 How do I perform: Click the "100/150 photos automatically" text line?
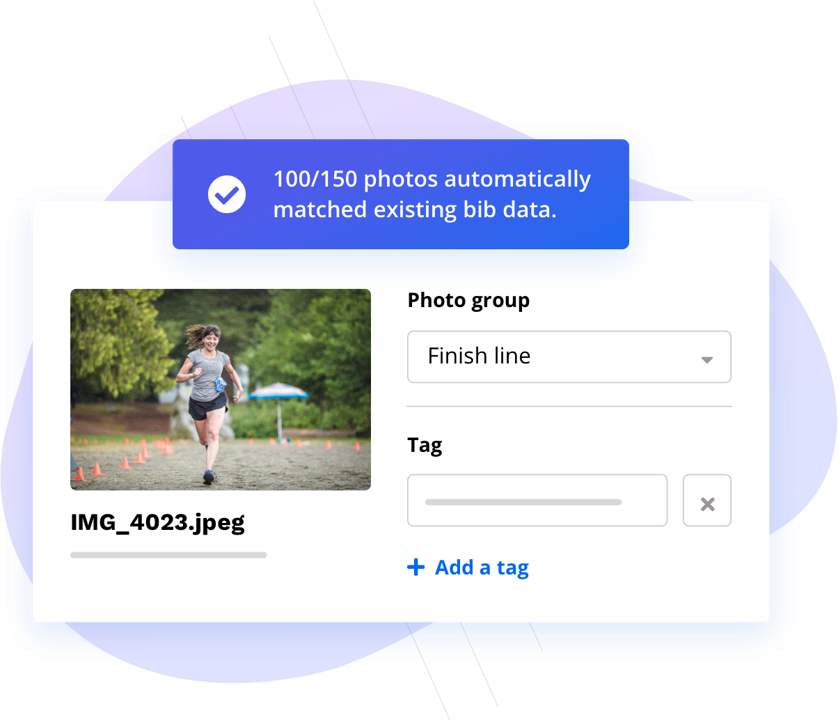[x=432, y=179]
